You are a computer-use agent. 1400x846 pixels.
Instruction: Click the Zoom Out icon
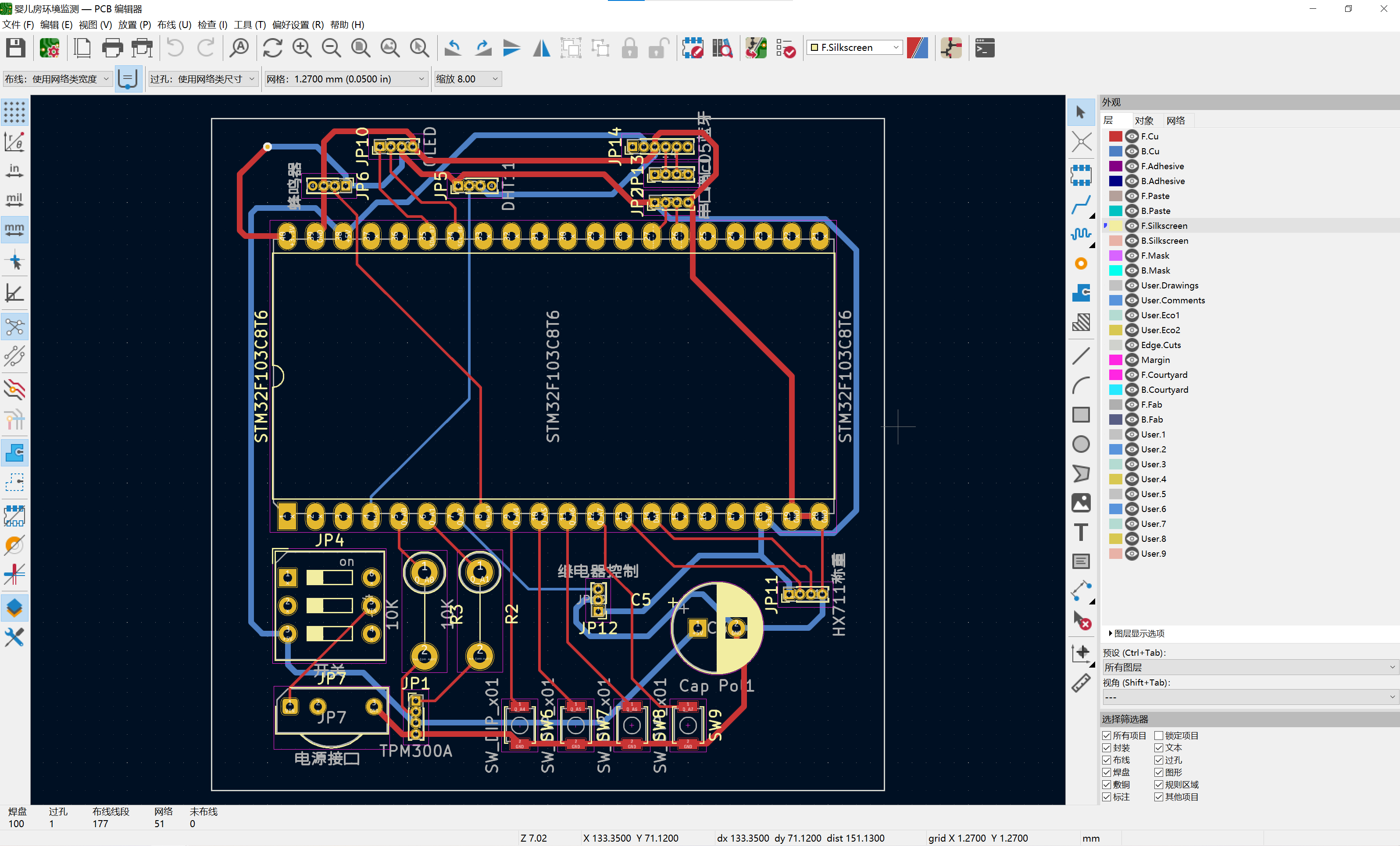tap(331, 48)
